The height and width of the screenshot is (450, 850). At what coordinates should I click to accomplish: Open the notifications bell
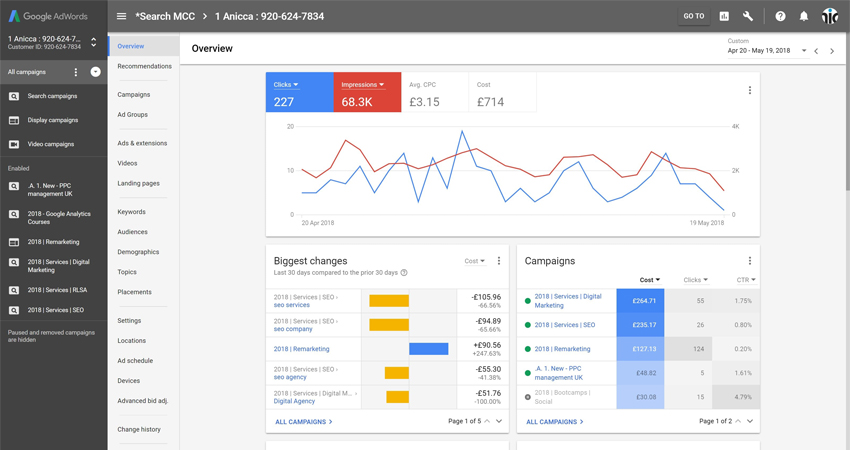click(803, 16)
